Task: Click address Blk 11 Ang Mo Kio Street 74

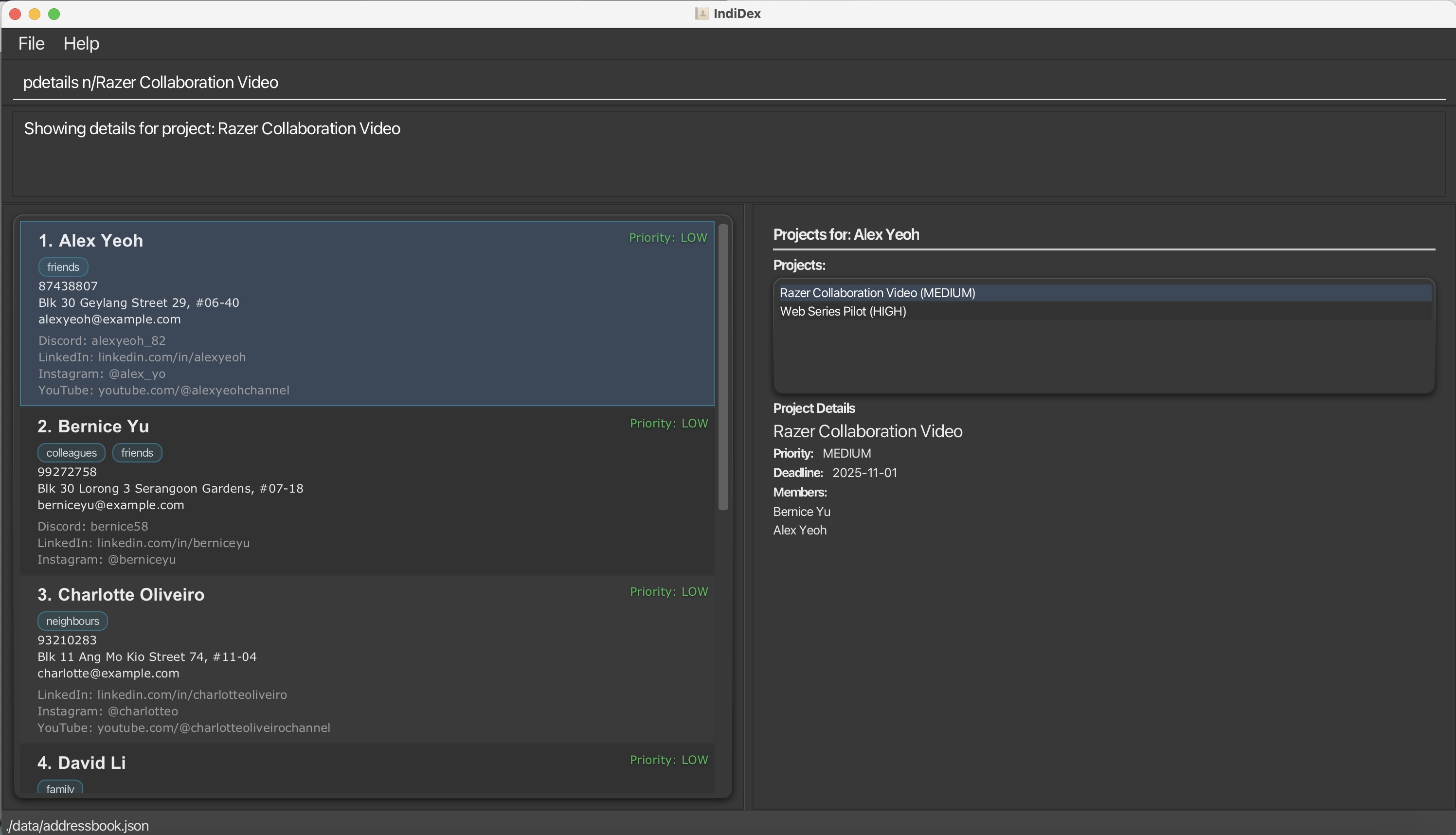Action: pyautogui.click(x=147, y=657)
